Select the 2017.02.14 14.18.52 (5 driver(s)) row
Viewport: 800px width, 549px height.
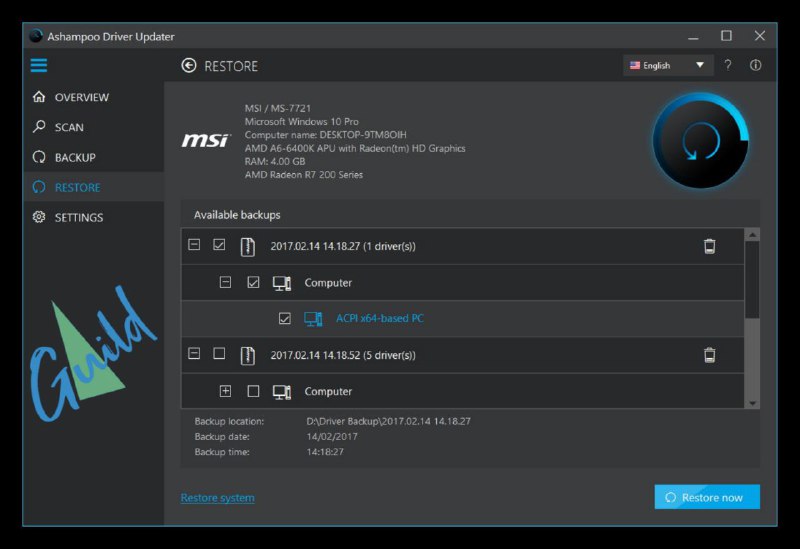click(x=463, y=355)
